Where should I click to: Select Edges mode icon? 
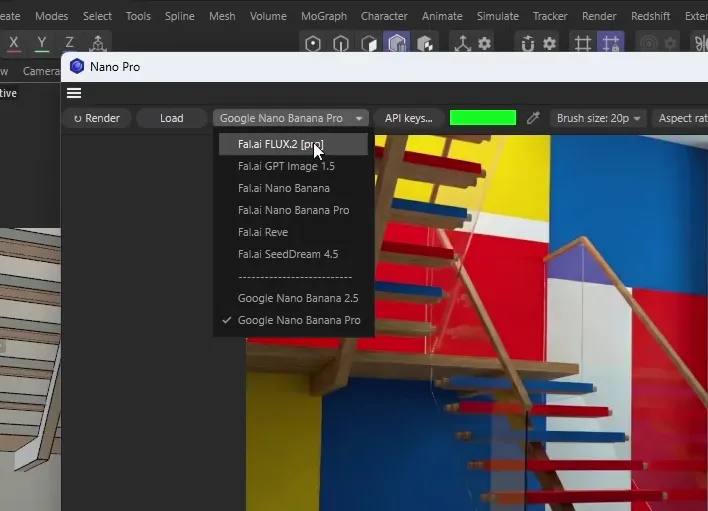[x=341, y=44]
